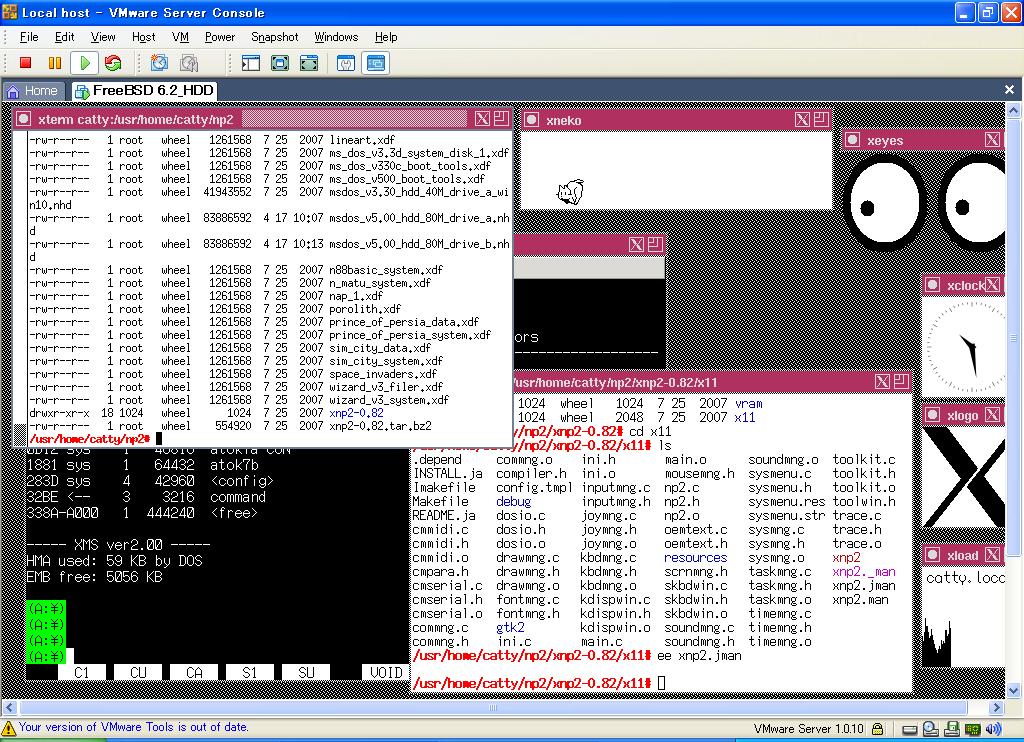Open the VM menu

click(180, 37)
